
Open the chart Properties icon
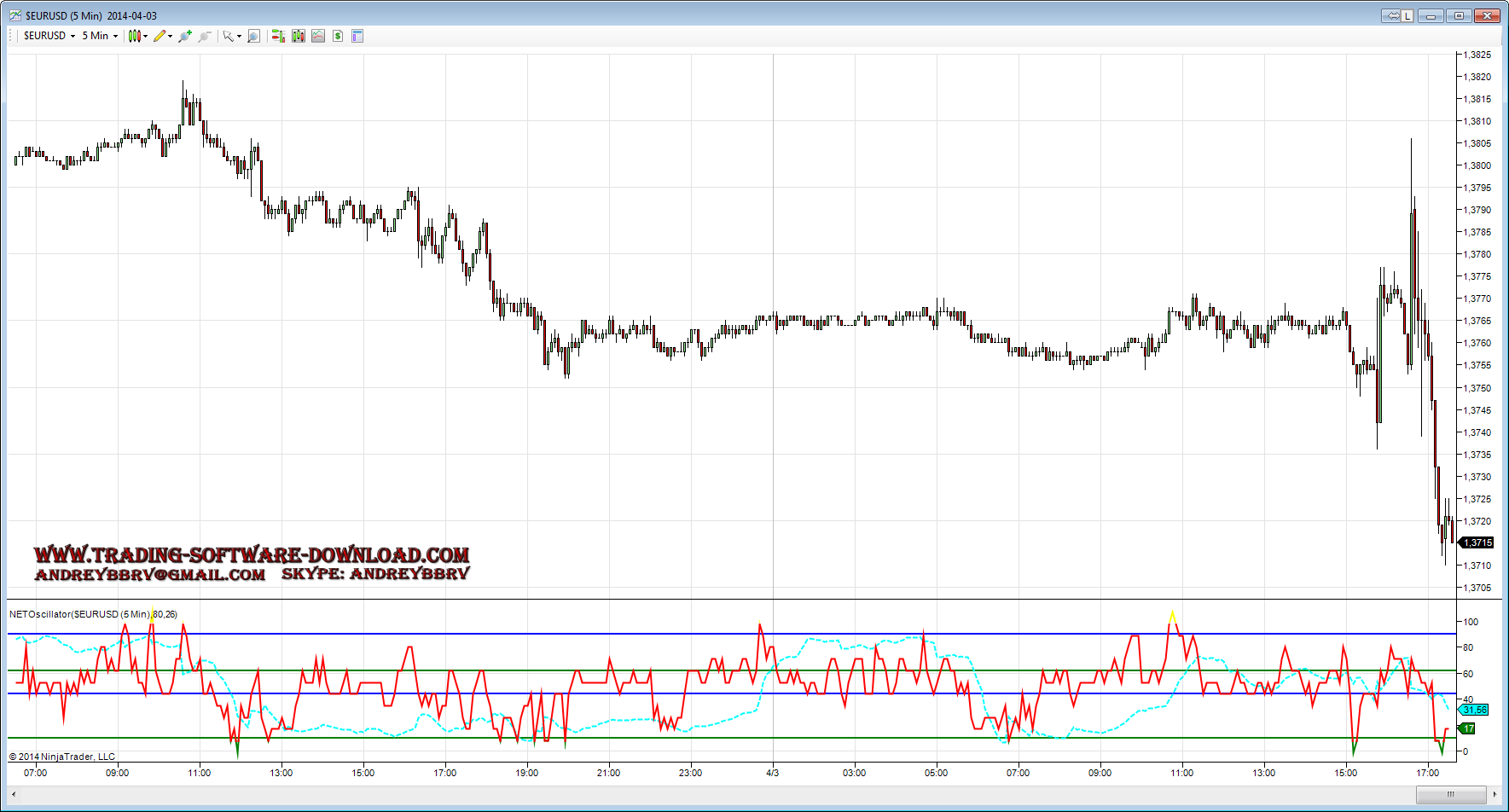[x=357, y=36]
